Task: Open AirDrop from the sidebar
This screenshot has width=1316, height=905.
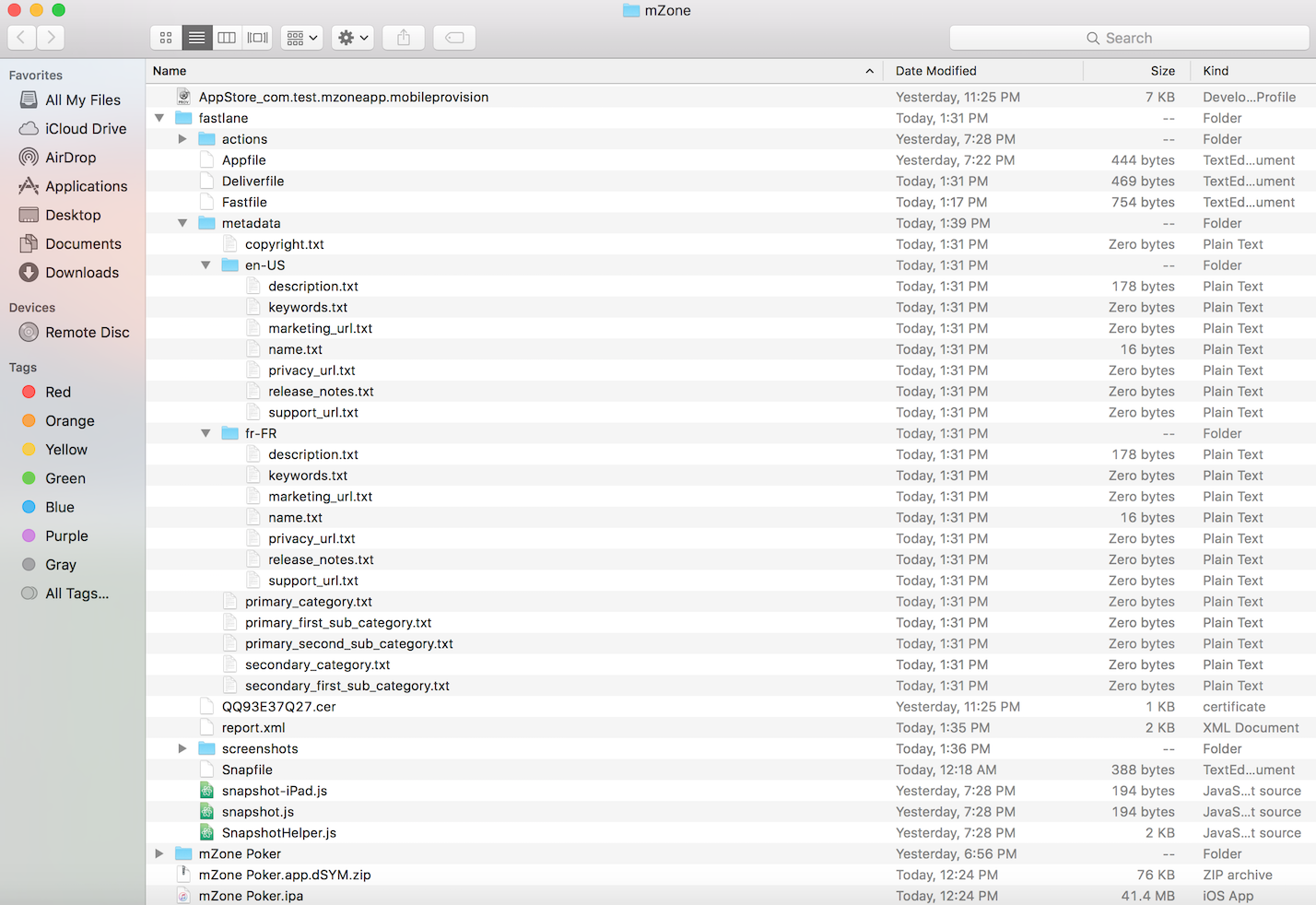Action: (70, 158)
